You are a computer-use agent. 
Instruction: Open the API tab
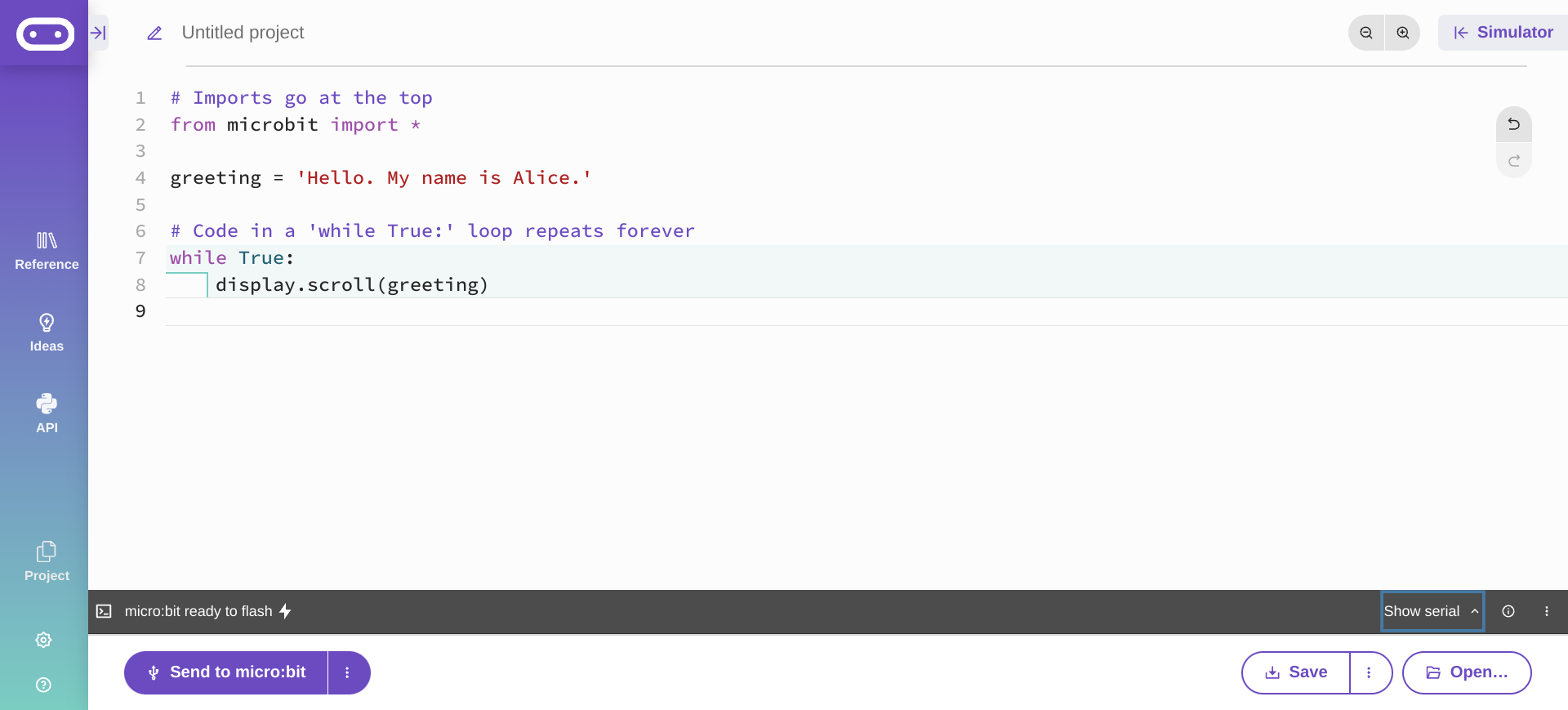point(47,413)
